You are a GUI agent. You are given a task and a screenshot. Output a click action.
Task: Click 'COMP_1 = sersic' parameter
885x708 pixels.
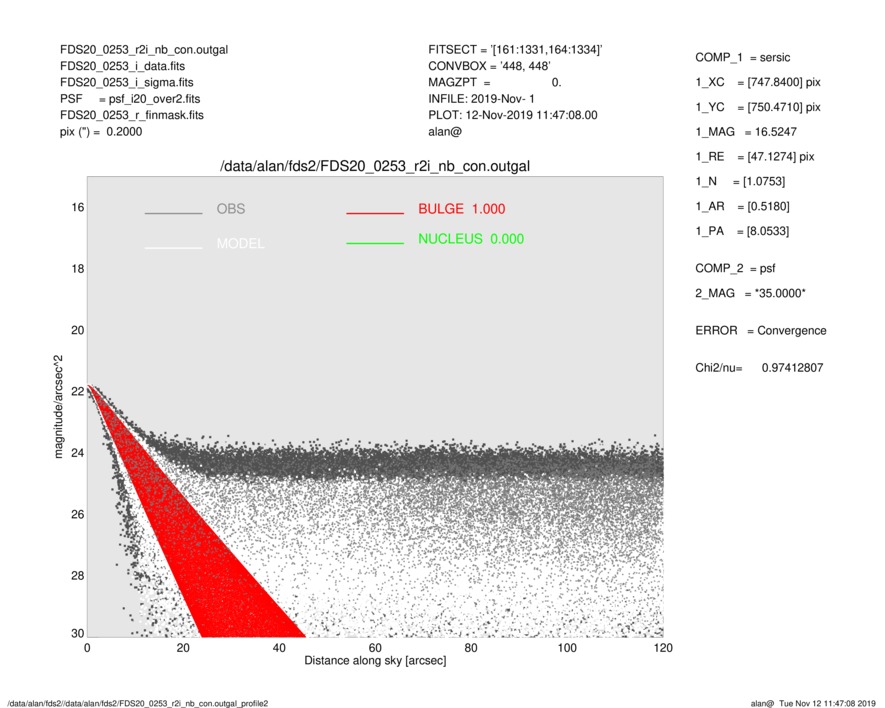pyautogui.click(x=743, y=58)
